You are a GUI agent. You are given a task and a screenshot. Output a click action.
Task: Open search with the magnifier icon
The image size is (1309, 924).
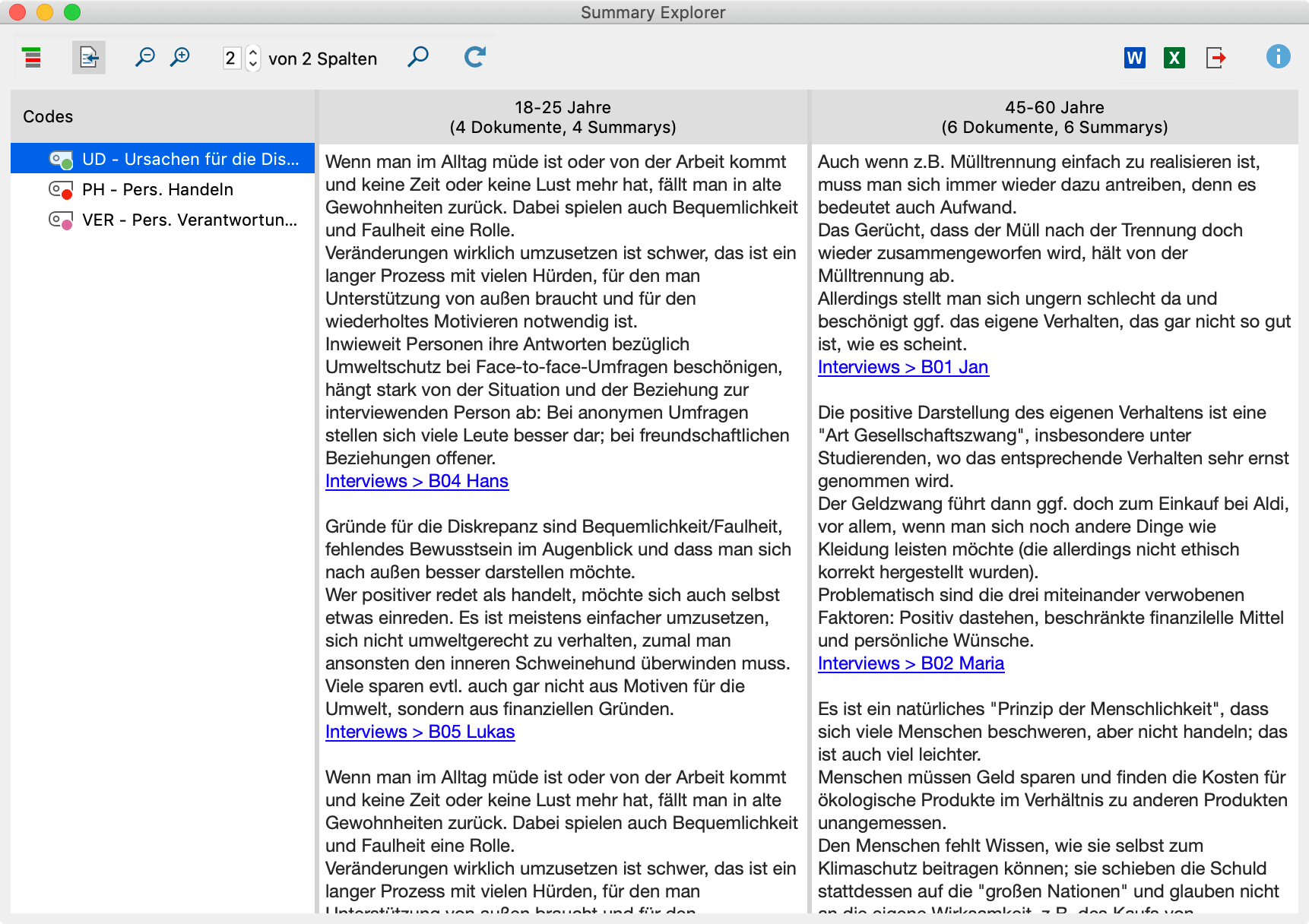[417, 55]
